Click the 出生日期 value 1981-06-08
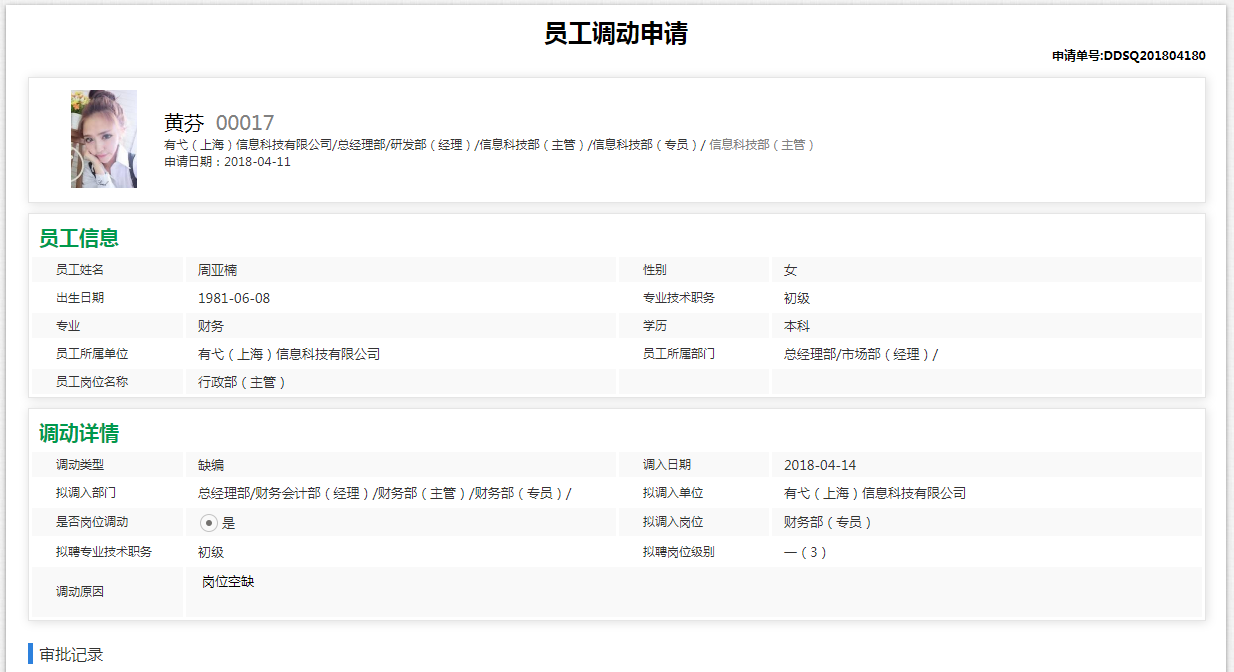 234,298
